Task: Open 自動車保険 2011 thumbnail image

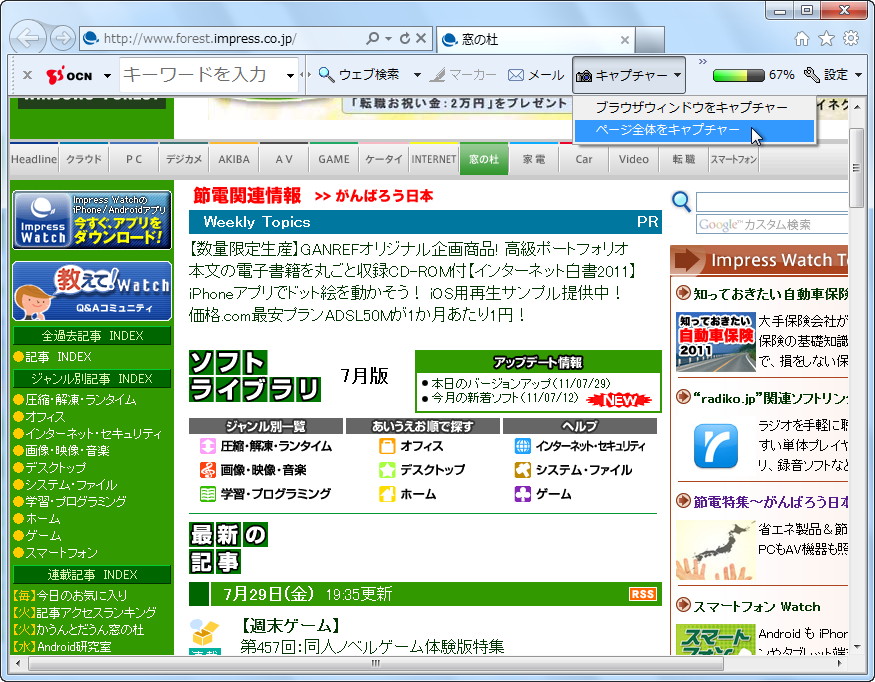Action: point(715,342)
